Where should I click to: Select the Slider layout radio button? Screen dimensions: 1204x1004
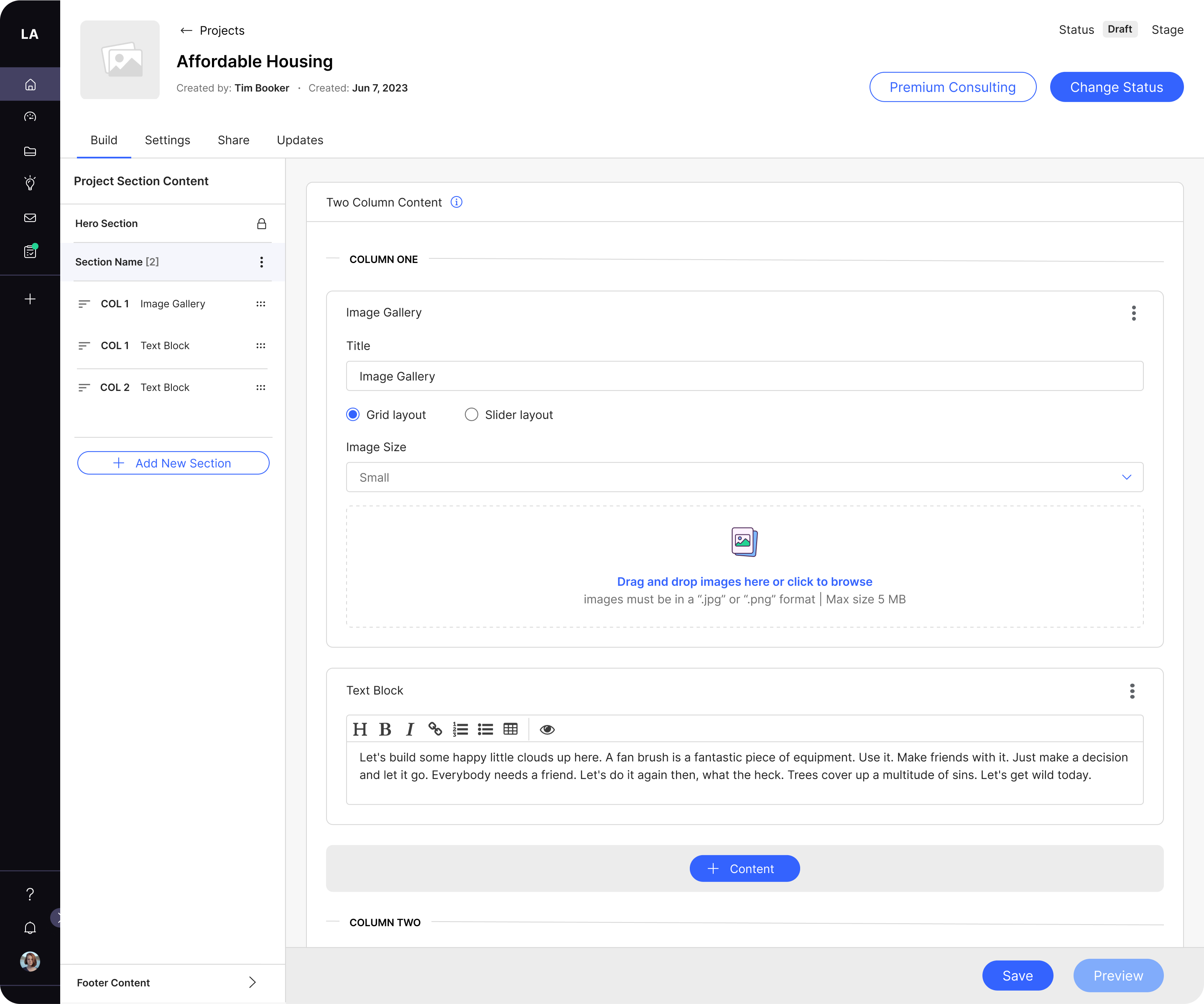click(471, 414)
